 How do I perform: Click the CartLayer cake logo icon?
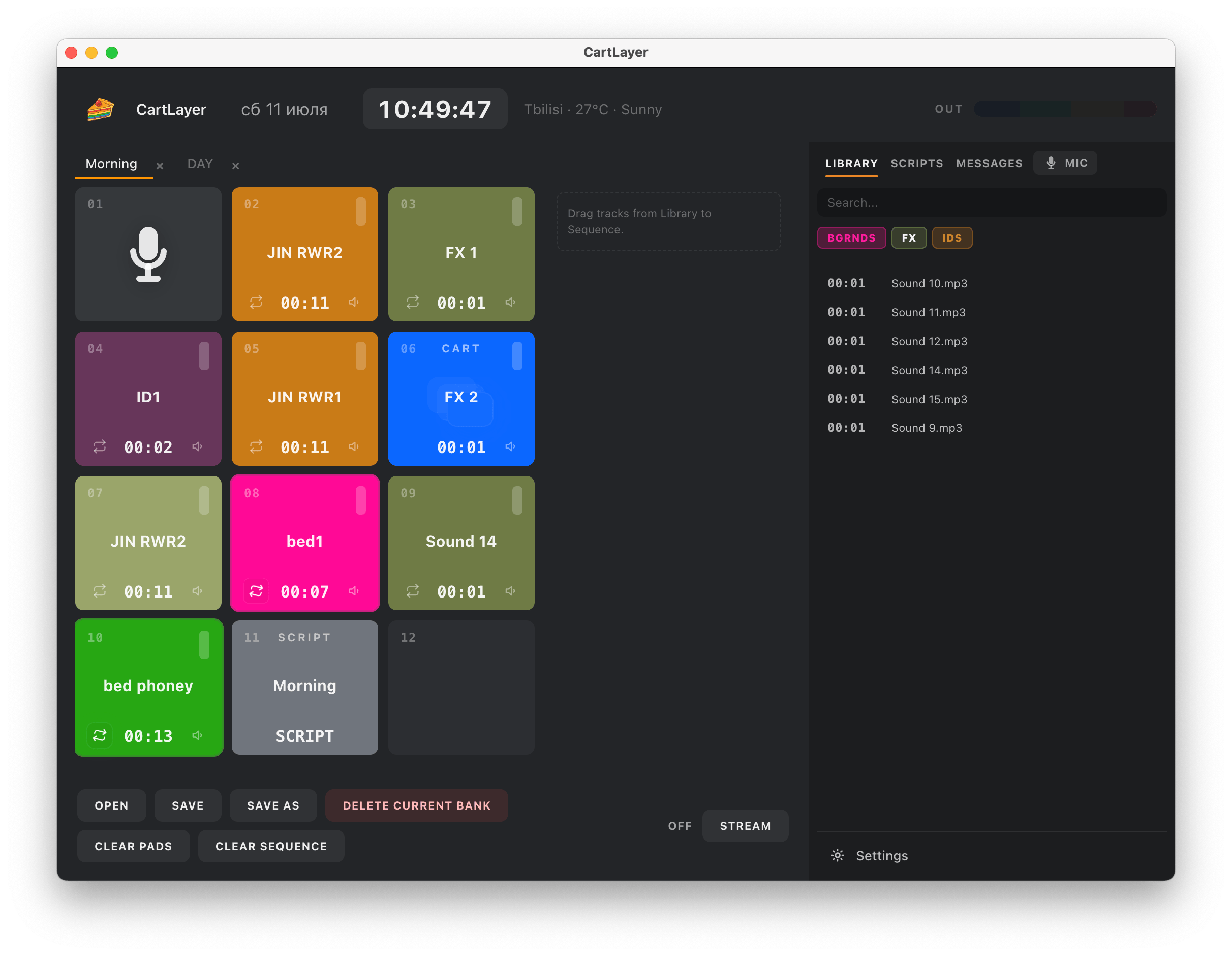(101, 109)
